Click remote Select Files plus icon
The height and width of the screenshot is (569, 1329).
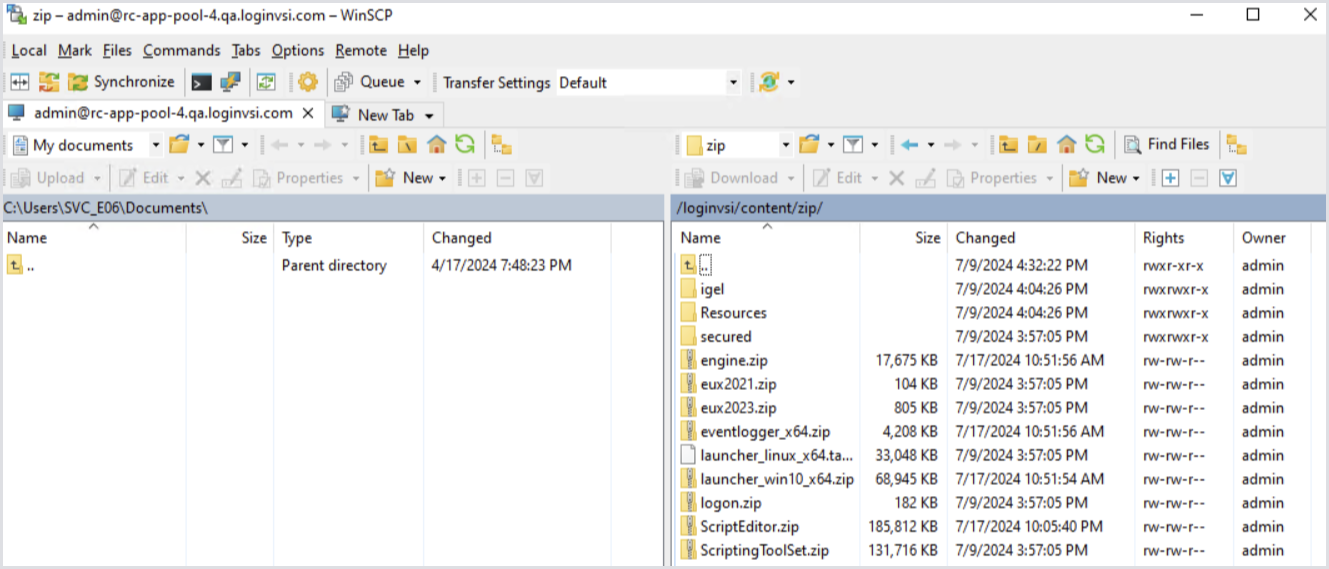(1171, 178)
